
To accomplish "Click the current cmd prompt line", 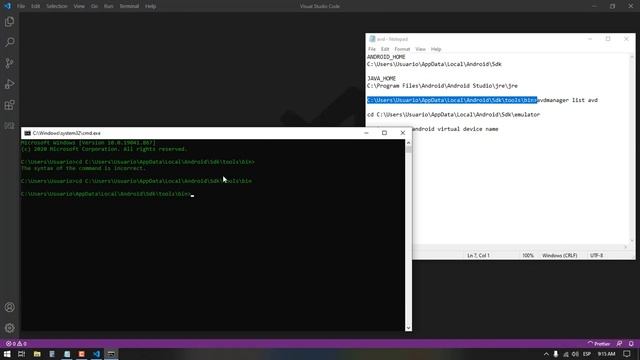I will (107, 194).
